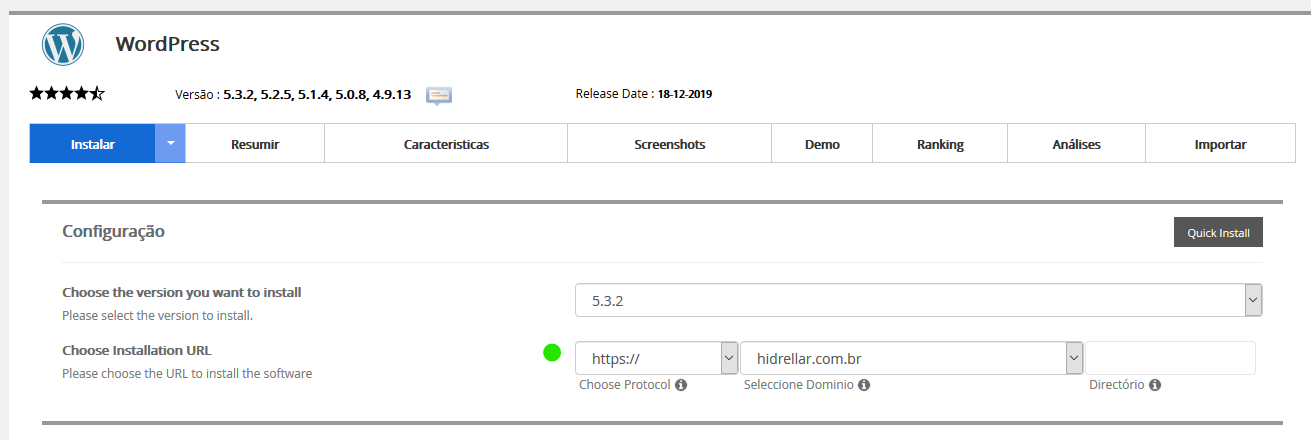The height and width of the screenshot is (440, 1311).
Task: Click the release date 18-12-2019 text
Action: coord(685,94)
